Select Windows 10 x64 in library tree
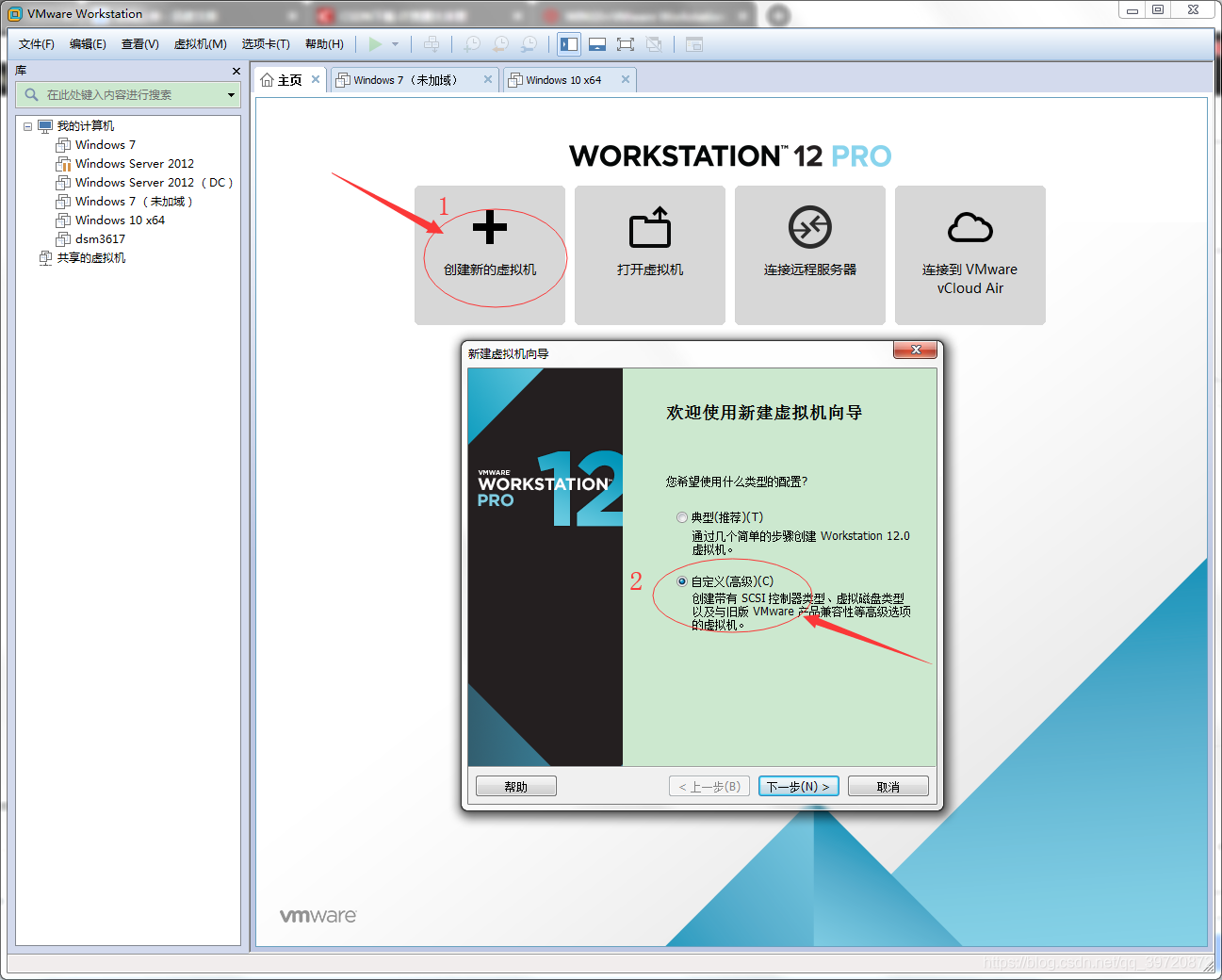The height and width of the screenshot is (980, 1222). click(120, 220)
